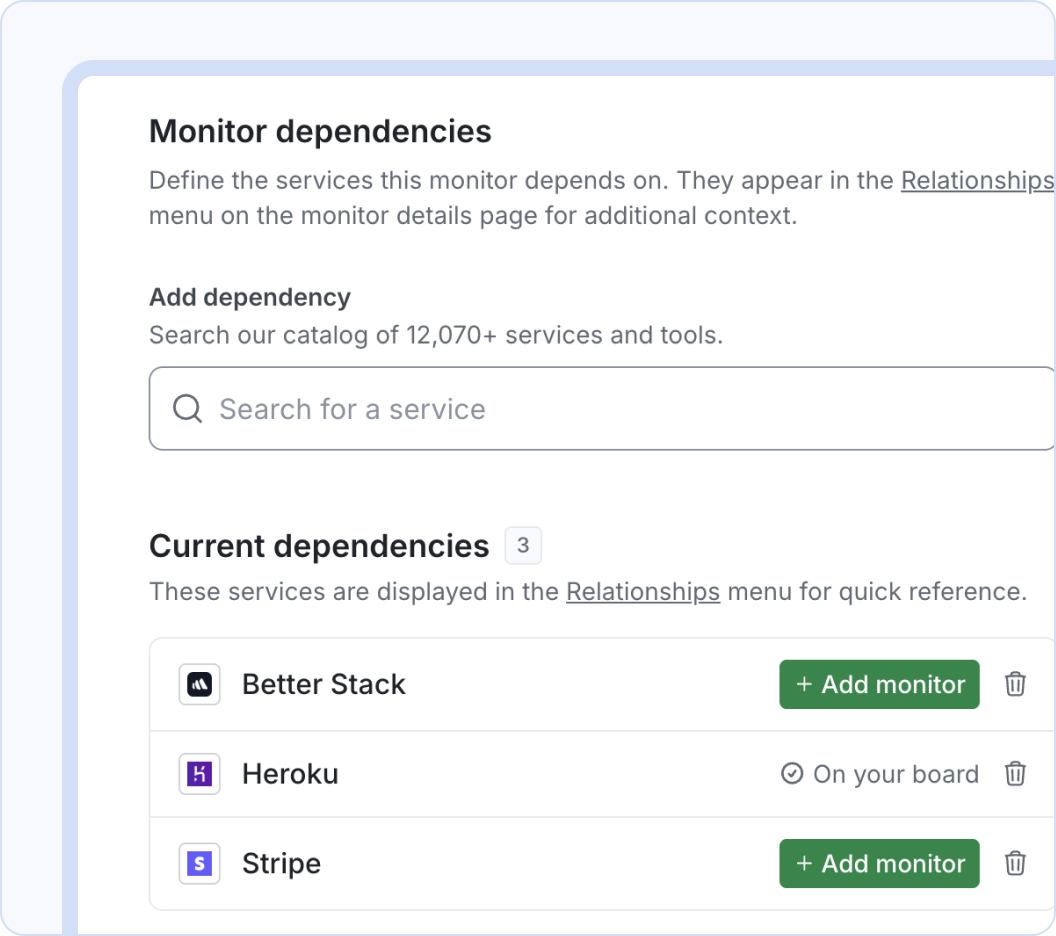Click the magnifier icon in search box
1056x936 pixels.
[x=187, y=409]
